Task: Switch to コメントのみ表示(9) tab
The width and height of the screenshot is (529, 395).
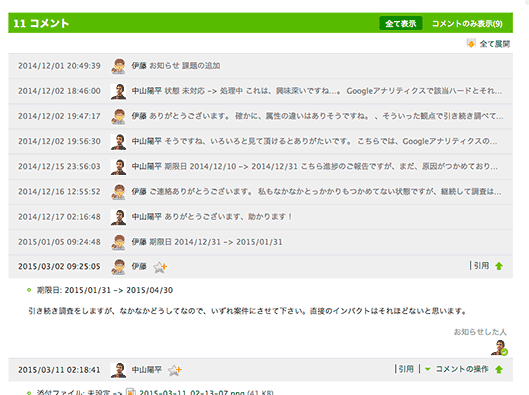Action: pos(467,24)
